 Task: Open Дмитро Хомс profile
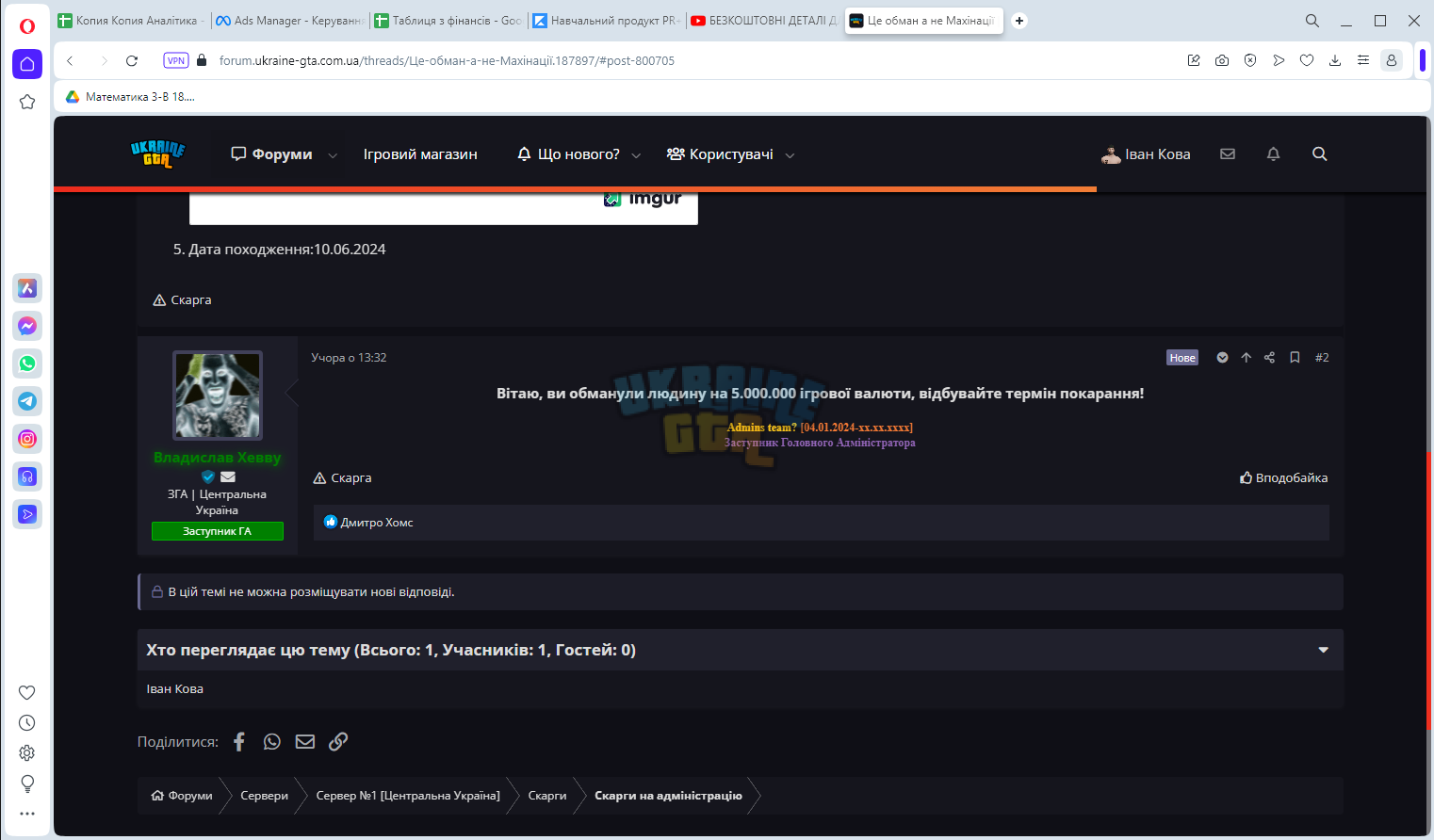tap(377, 523)
